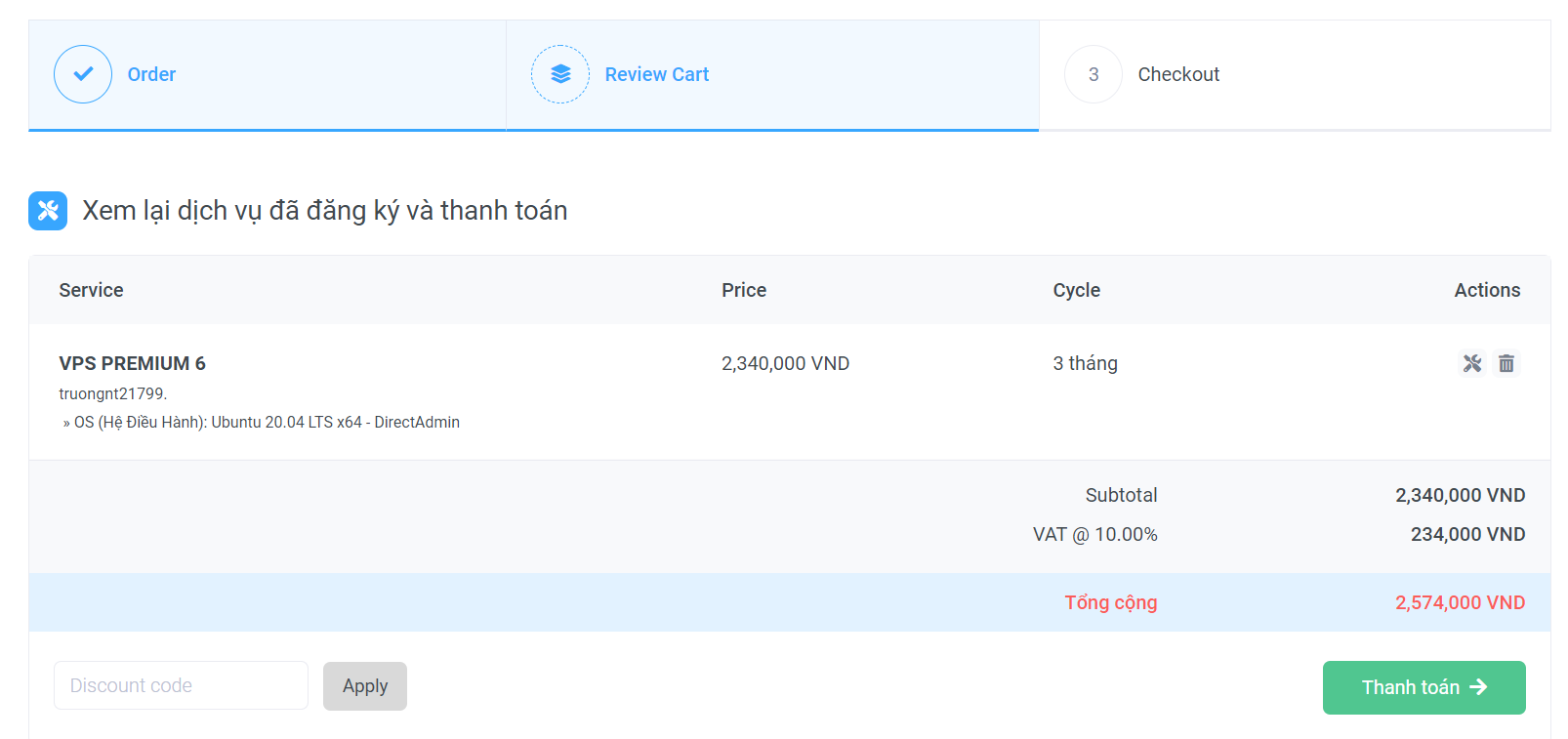Click the Cycle column header
This screenshot has height=739, width=1568.
(x=1076, y=290)
